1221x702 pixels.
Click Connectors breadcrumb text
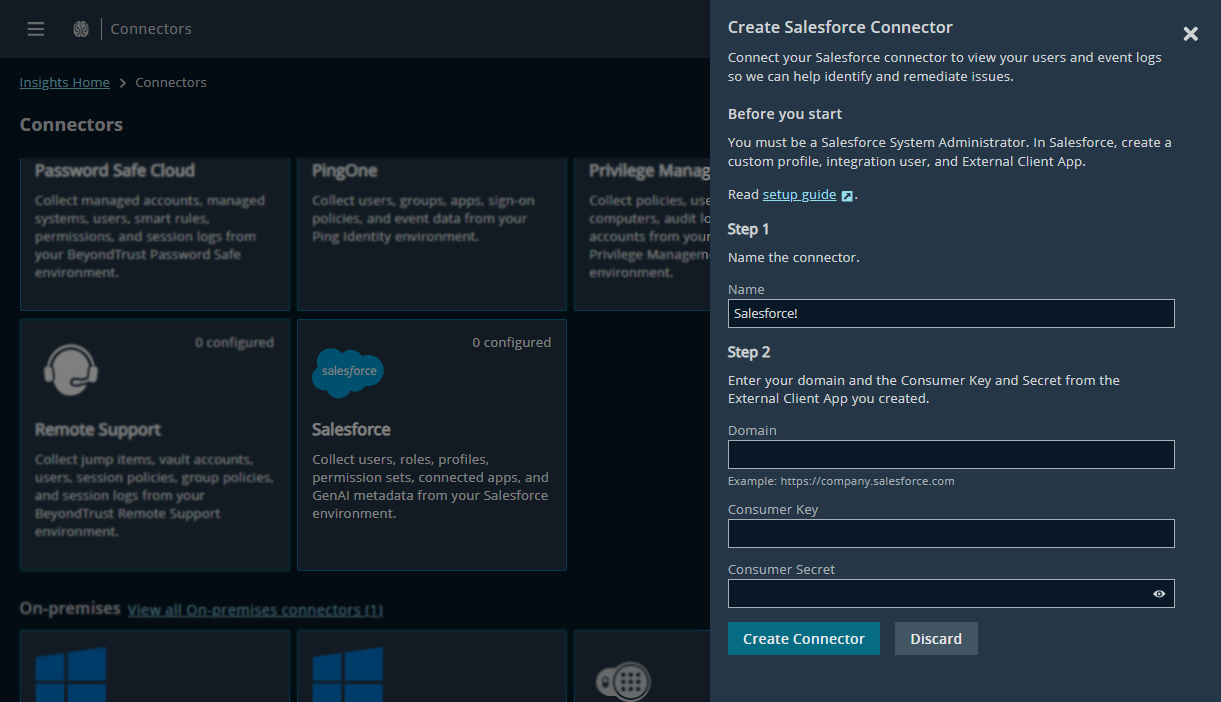171,83
